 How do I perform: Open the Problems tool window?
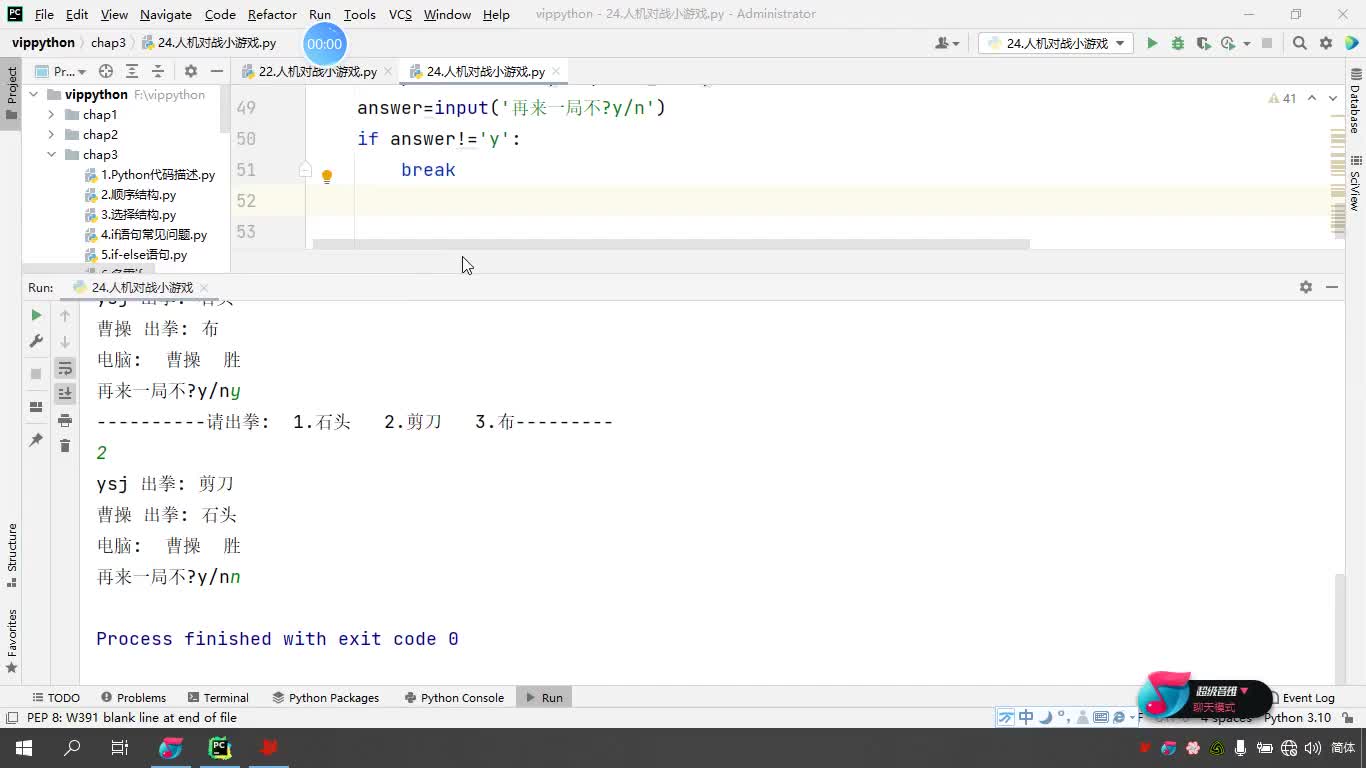tap(133, 697)
